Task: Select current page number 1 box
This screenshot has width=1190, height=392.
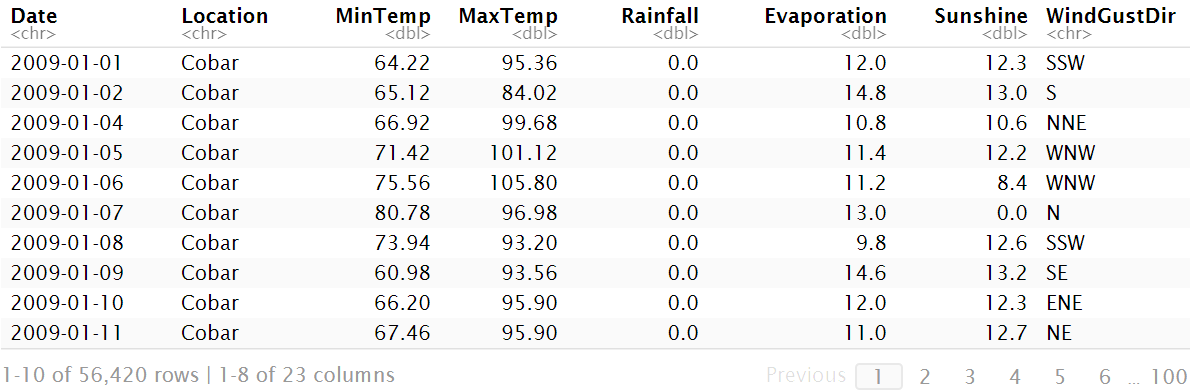Action: 879,376
